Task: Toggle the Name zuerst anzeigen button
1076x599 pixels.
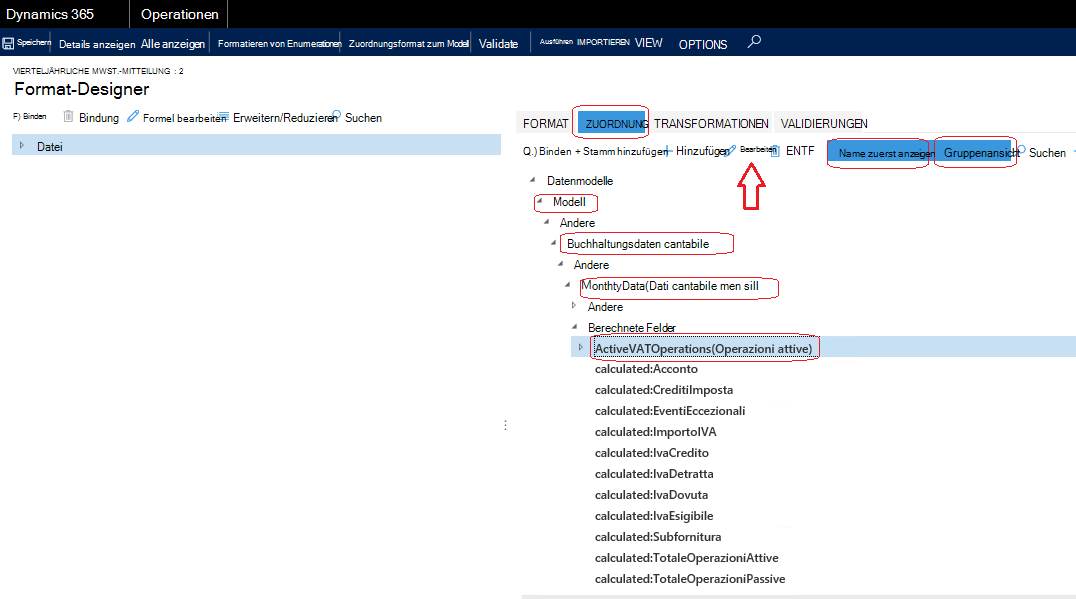Action: 880,153
